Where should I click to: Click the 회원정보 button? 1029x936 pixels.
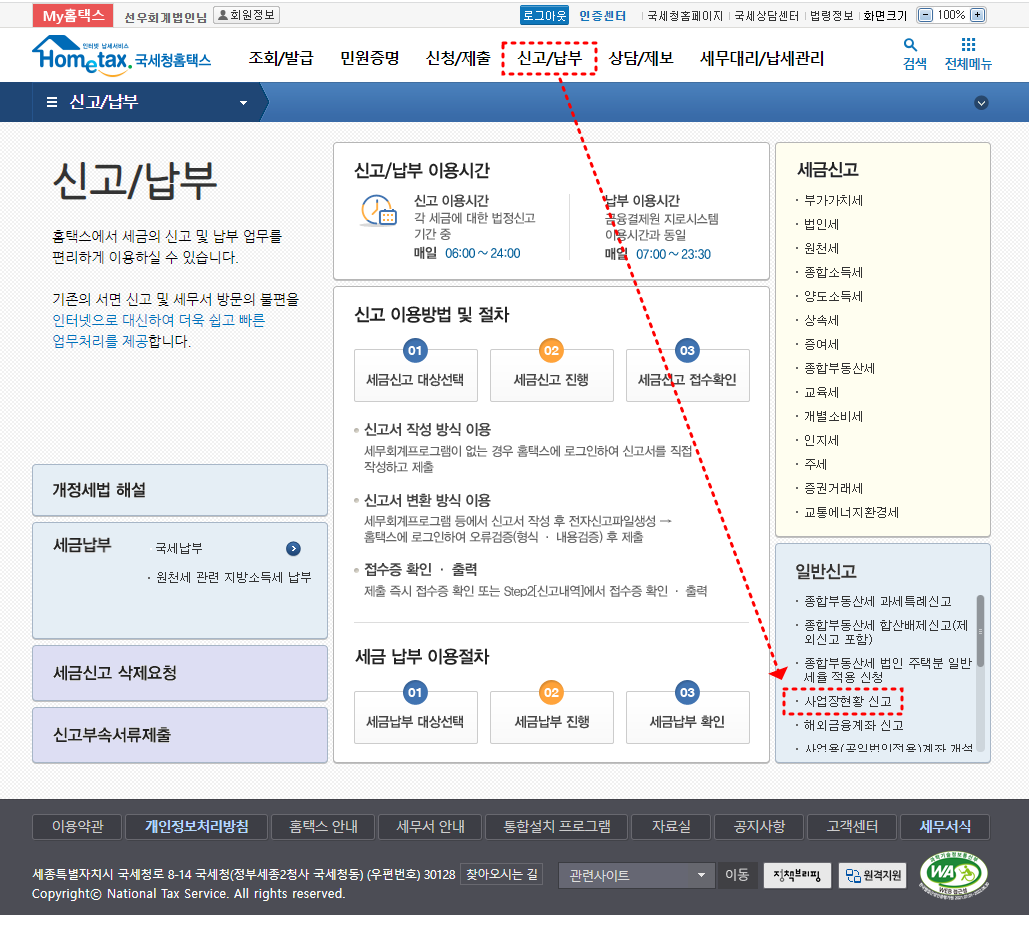tap(247, 15)
